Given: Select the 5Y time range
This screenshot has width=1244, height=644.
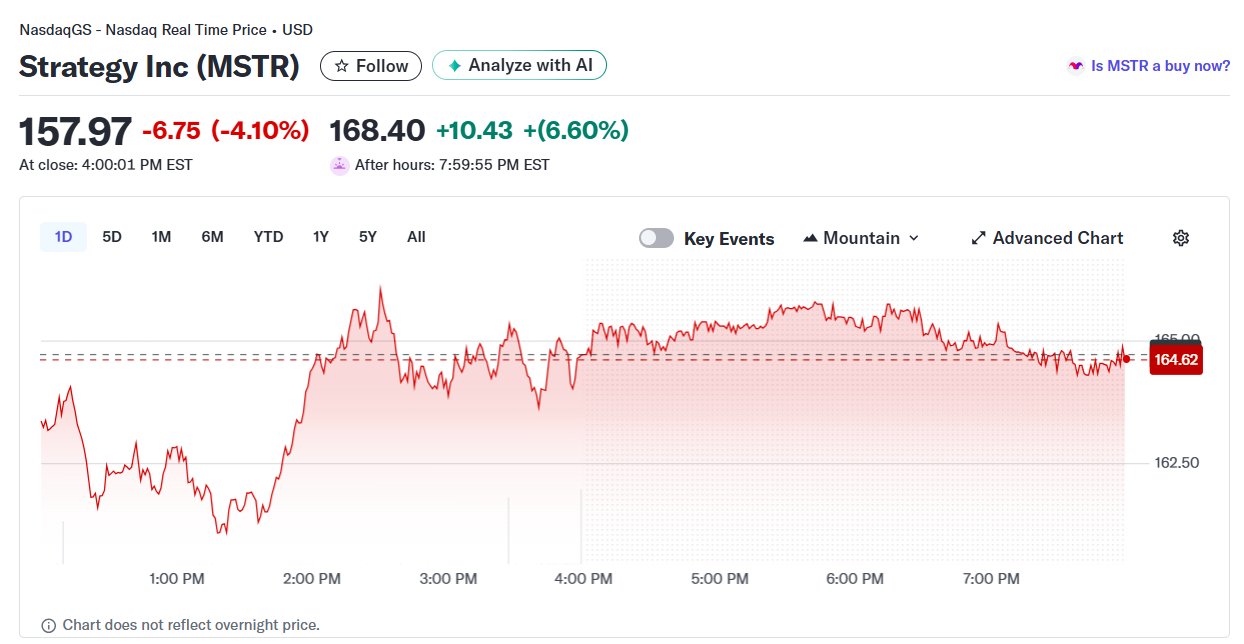Looking at the screenshot, I should tap(368, 237).
